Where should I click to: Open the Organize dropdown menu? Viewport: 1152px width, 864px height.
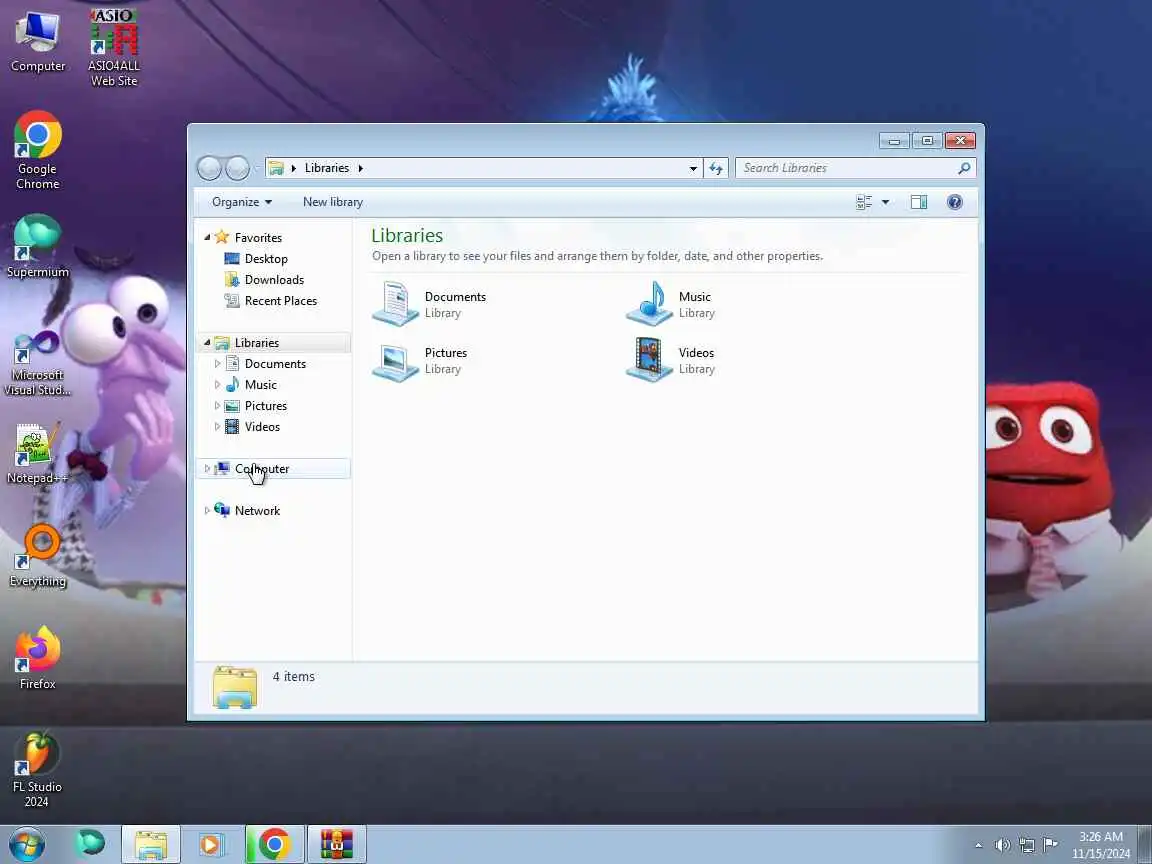pyautogui.click(x=242, y=202)
